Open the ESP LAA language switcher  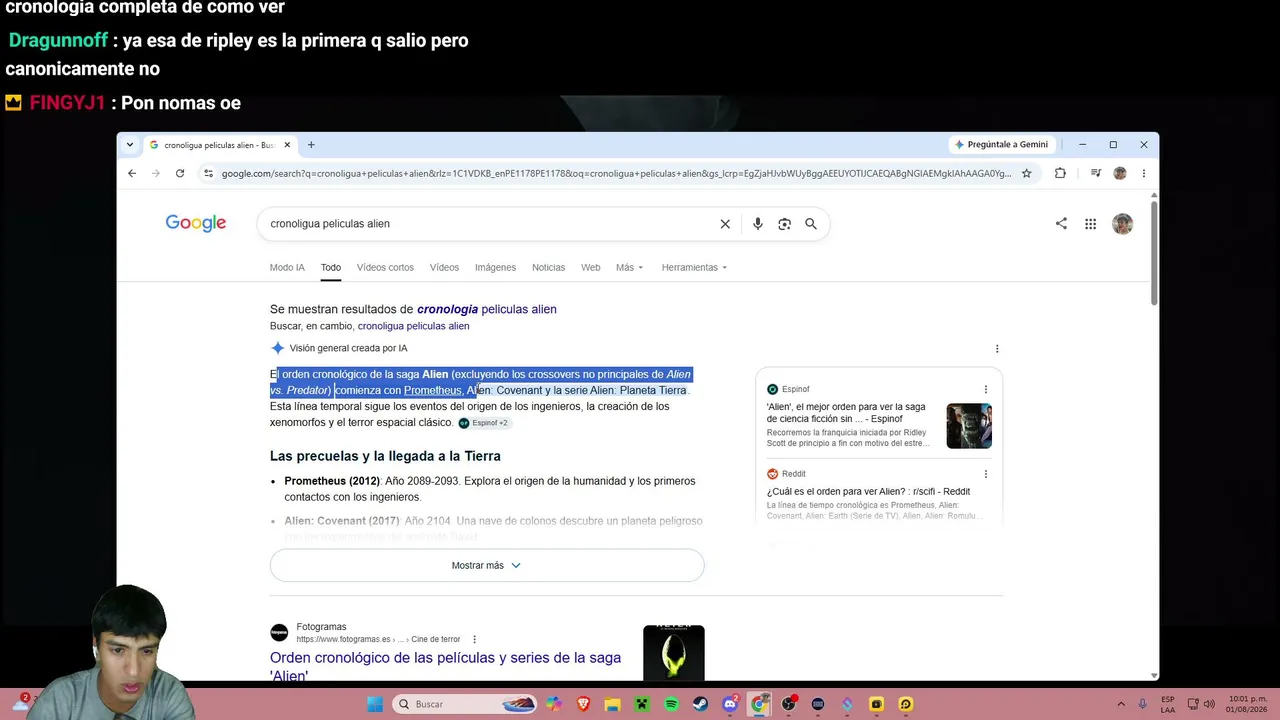click(1168, 704)
